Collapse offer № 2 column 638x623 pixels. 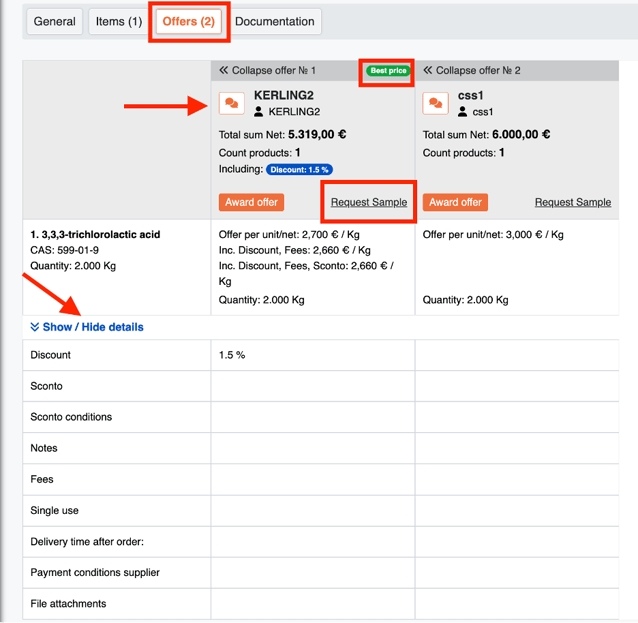pyautogui.click(x=472, y=70)
